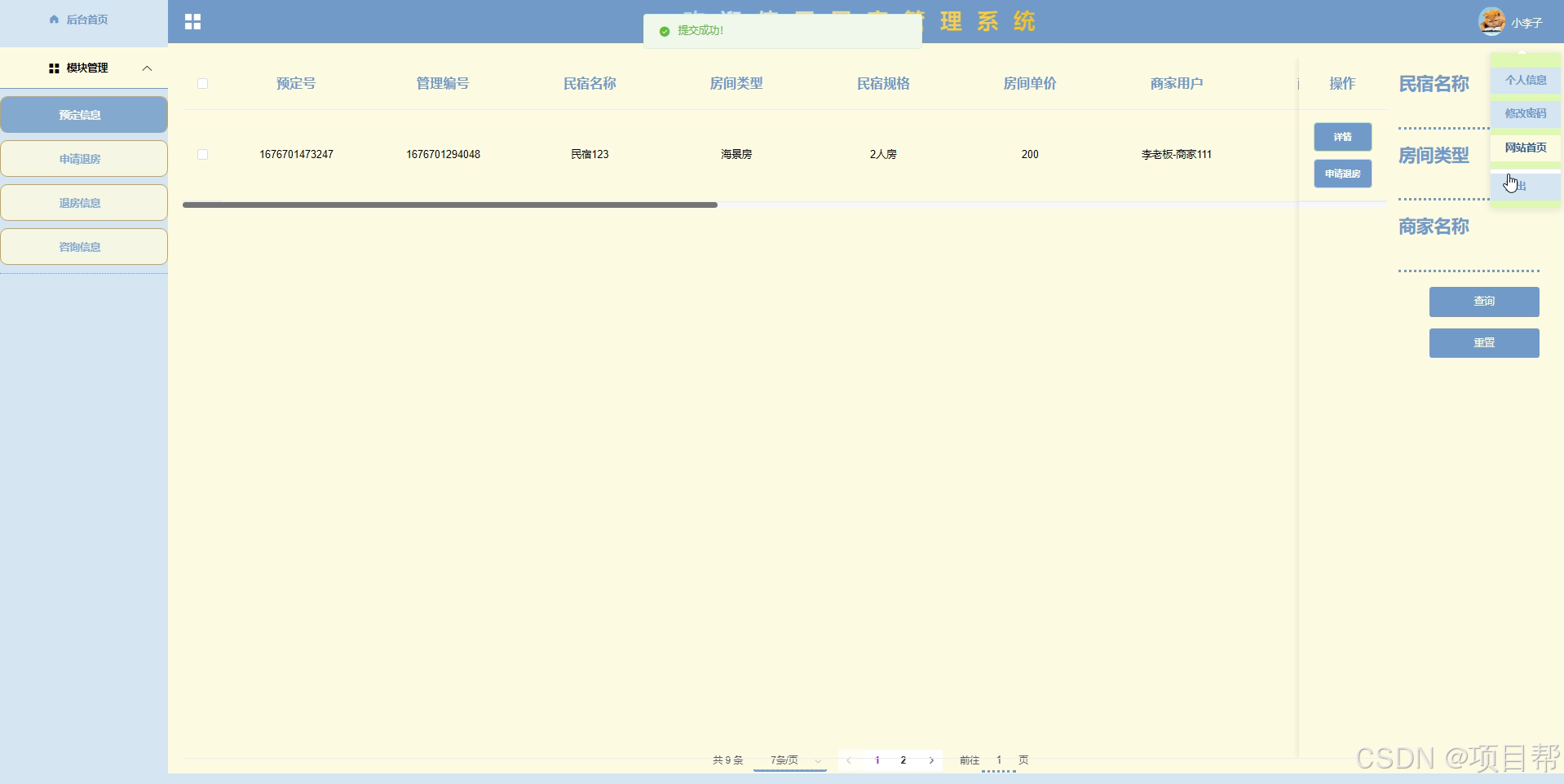
Task: Go to pagination page 1
Action: point(877,760)
